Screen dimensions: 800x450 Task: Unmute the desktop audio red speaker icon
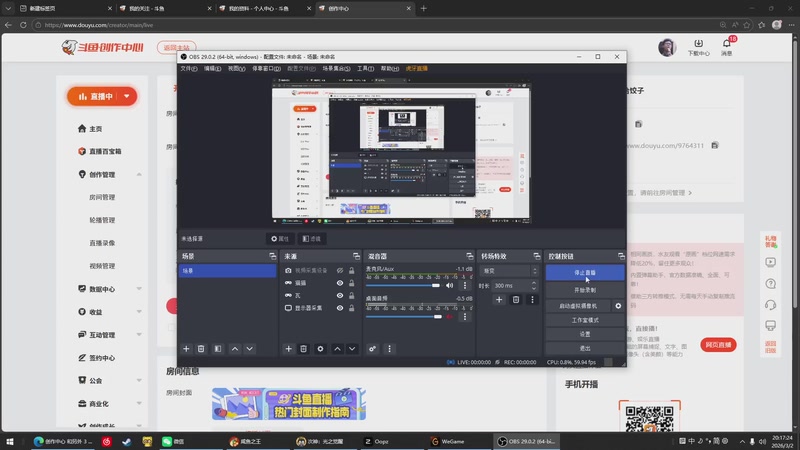[449, 317]
